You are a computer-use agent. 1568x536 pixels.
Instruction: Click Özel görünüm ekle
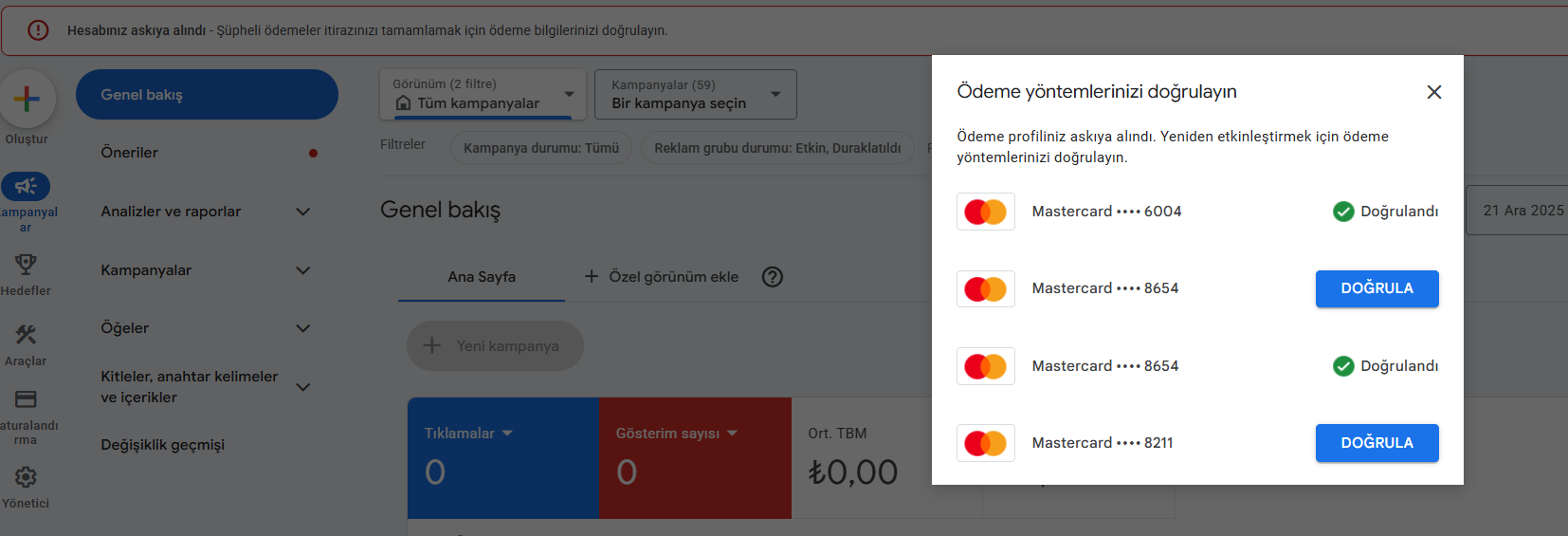661,277
